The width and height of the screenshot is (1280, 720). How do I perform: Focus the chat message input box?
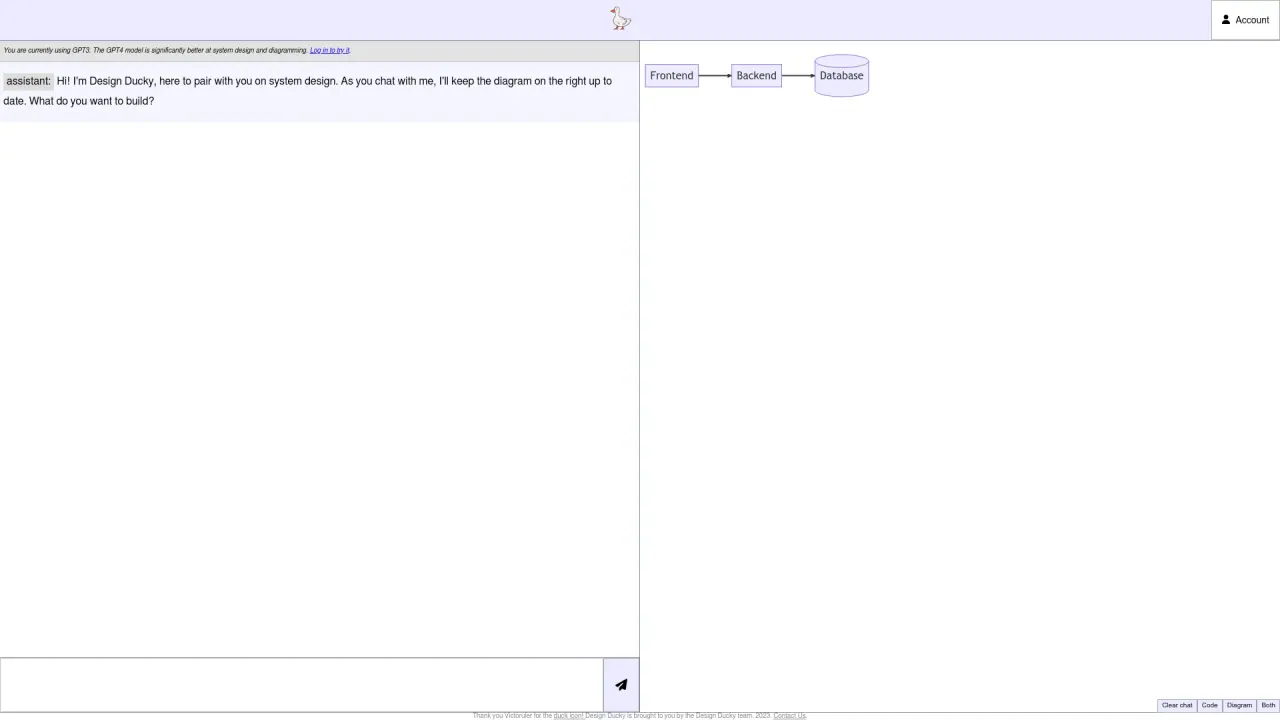coord(301,685)
